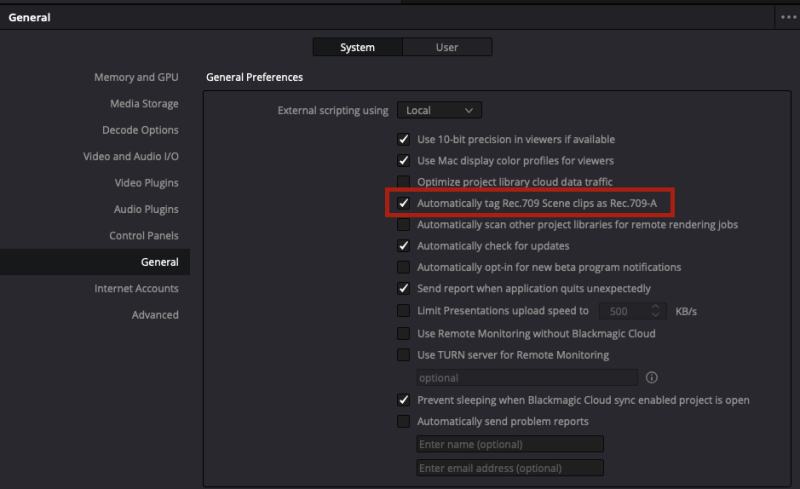
Task: Click the Enter email address field
Action: tap(510, 468)
